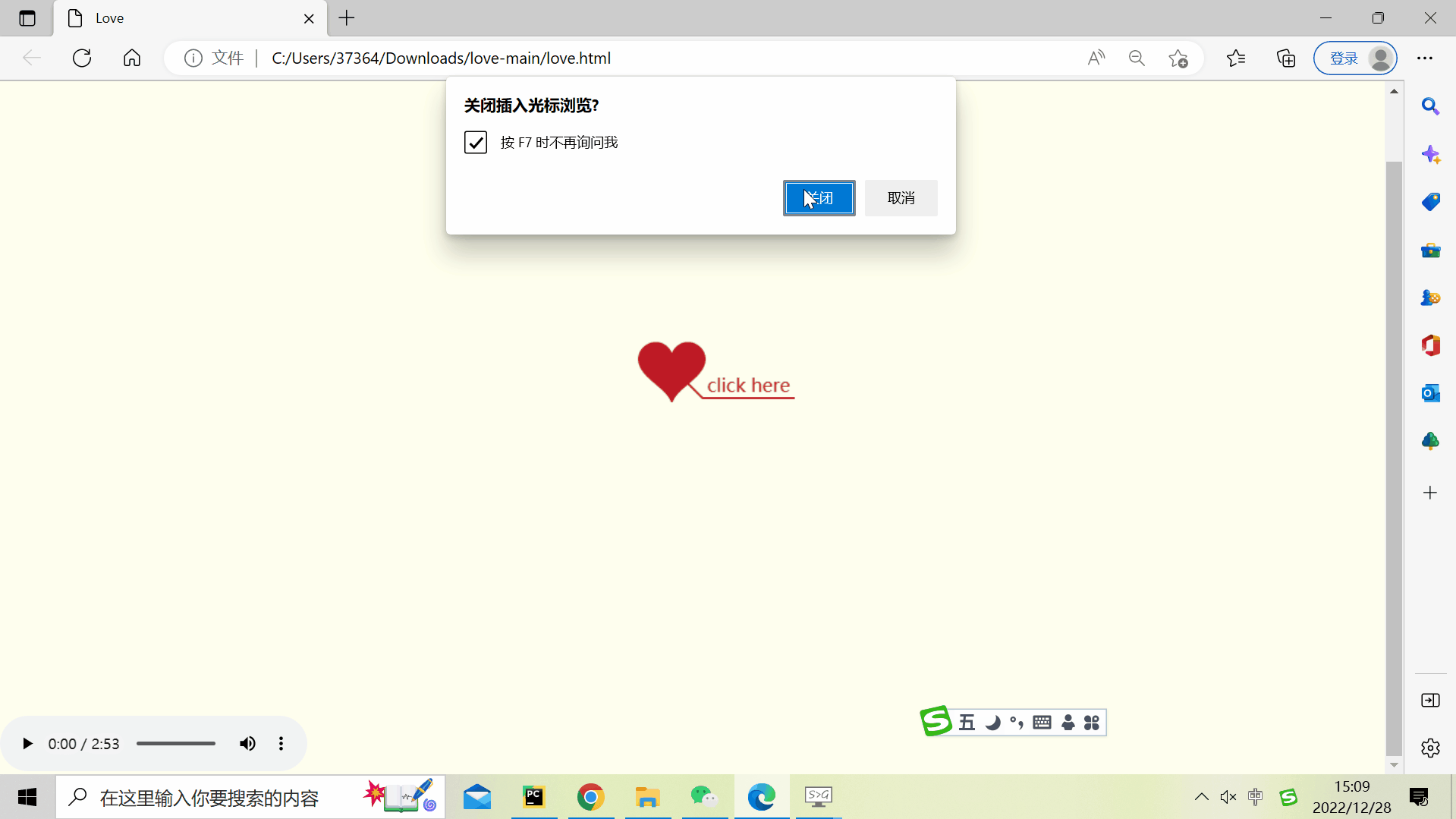Switch to Microsoft Edge on taskbar
The image size is (1456, 819).
762,797
